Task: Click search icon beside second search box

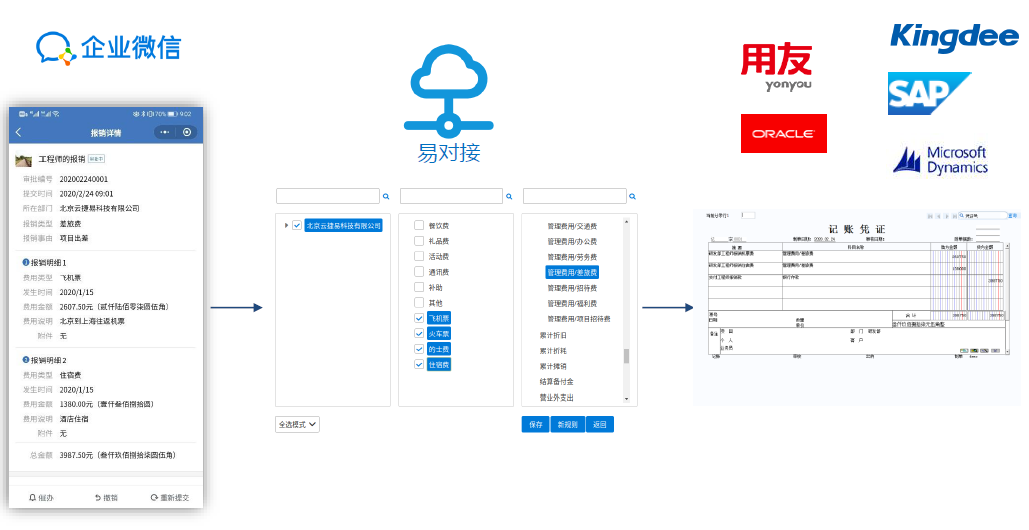Action: click(x=509, y=196)
